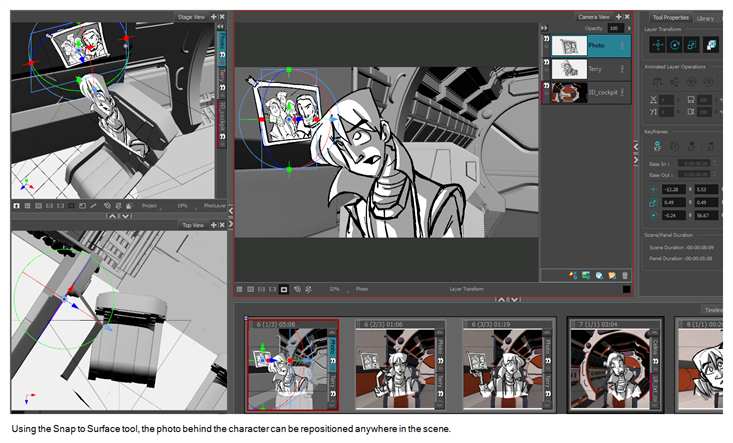Screen dimensions: 733x443
Task: Click the Camera View add-view plus icon
Action: (619, 17)
